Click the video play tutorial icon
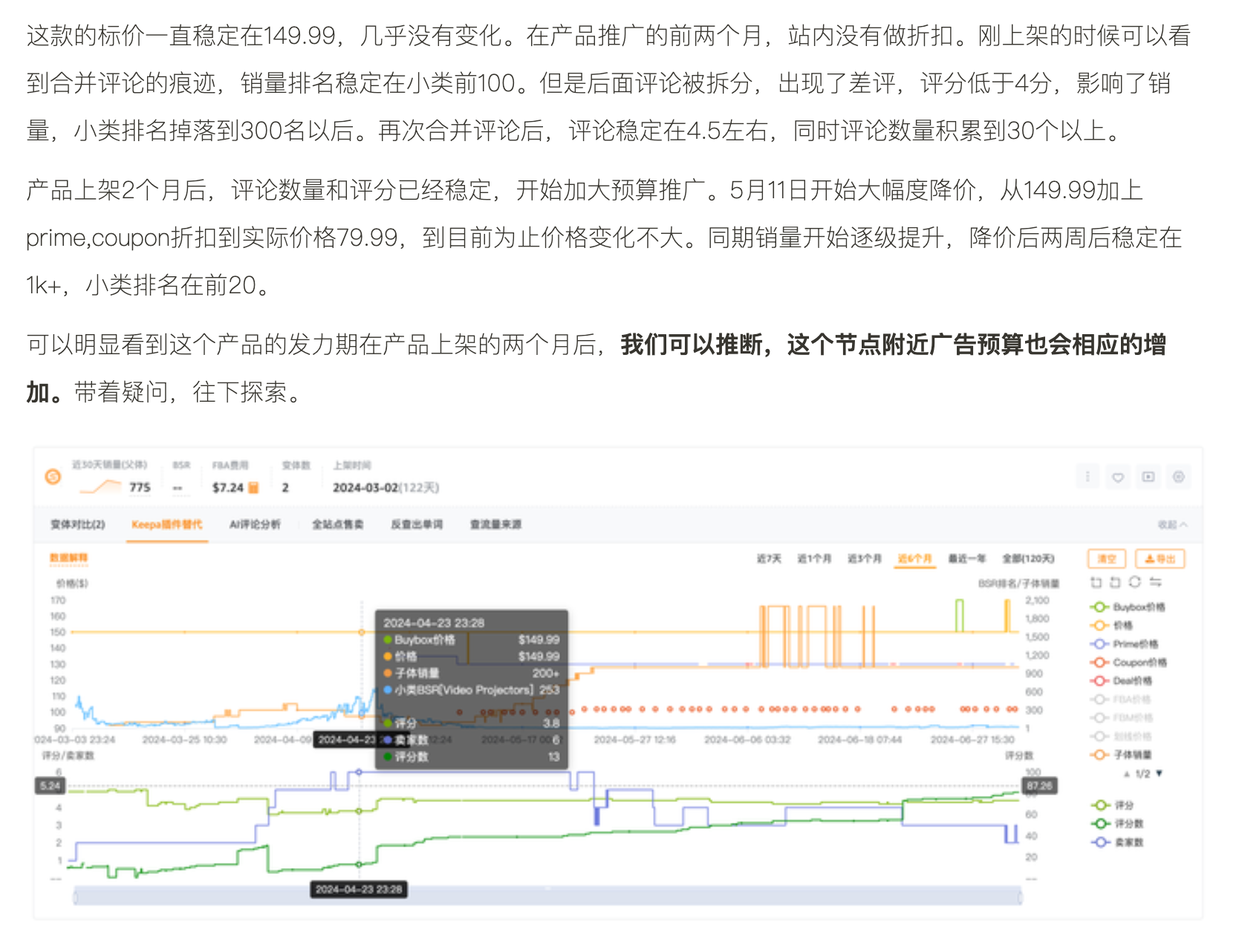This screenshot has height=952, width=1242. tap(1148, 477)
